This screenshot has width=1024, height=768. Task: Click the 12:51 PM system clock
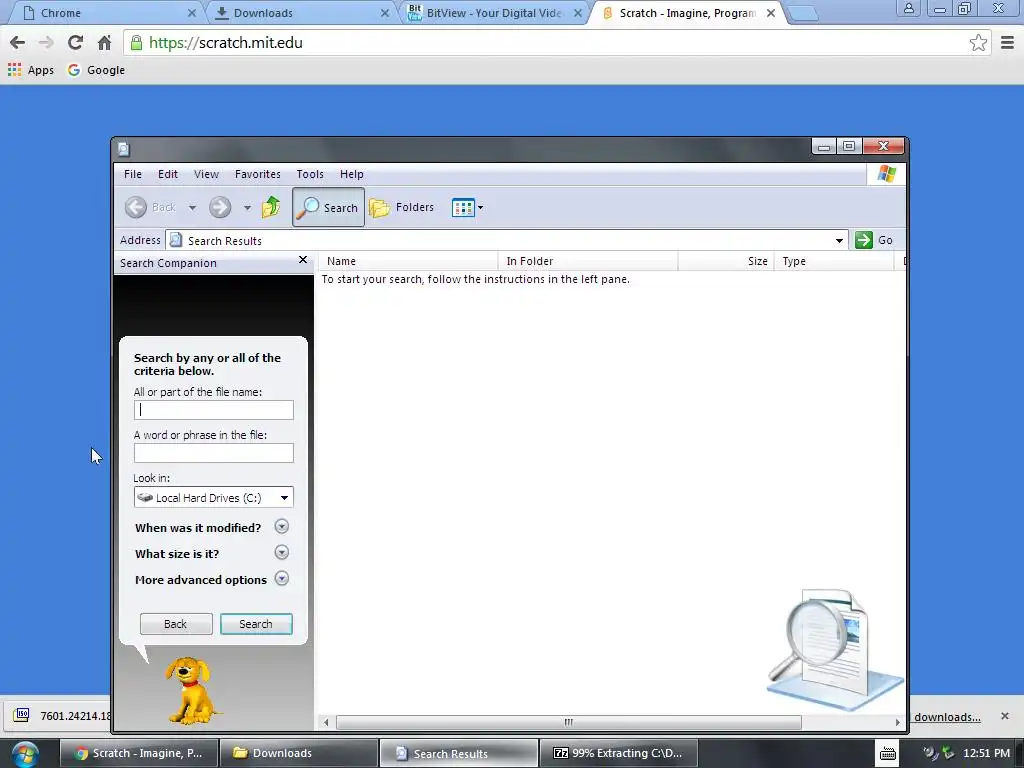point(986,753)
